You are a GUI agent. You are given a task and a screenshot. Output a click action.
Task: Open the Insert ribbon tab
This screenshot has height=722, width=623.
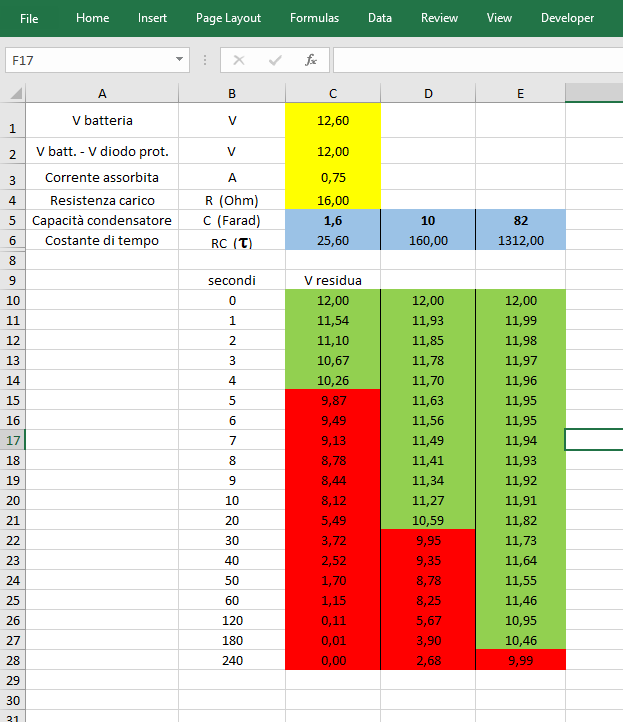[152, 18]
